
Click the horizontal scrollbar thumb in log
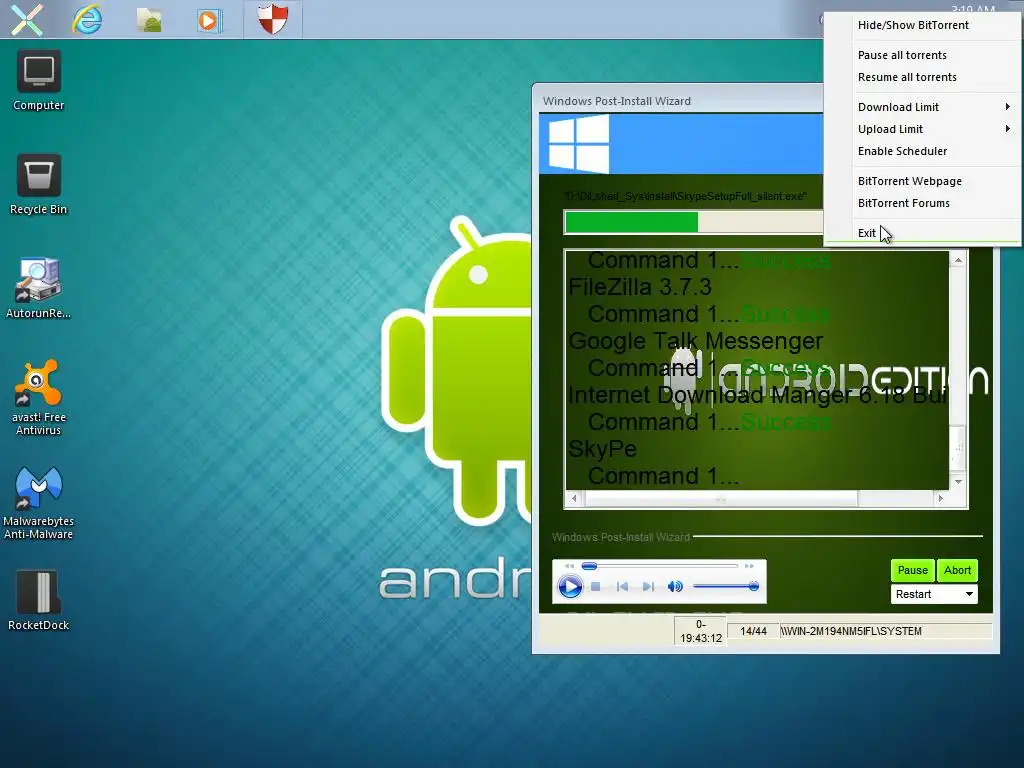(x=721, y=498)
